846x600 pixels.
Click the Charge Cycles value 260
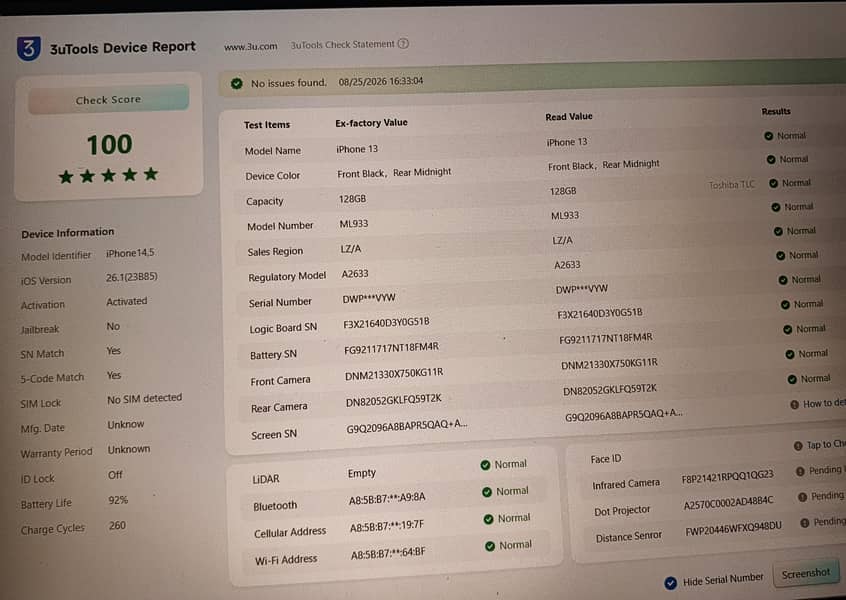[x=117, y=525]
